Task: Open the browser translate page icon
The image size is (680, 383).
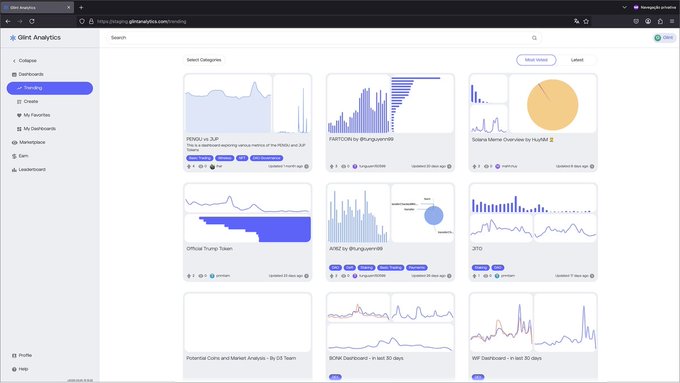Action: tap(576, 21)
